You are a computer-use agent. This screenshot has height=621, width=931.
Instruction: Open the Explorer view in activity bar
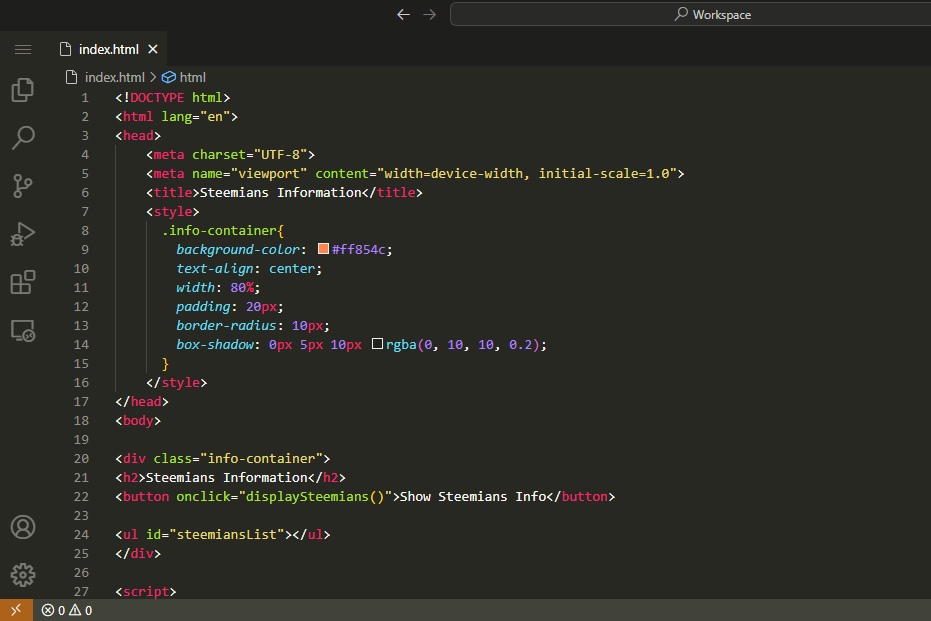click(x=22, y=90)
